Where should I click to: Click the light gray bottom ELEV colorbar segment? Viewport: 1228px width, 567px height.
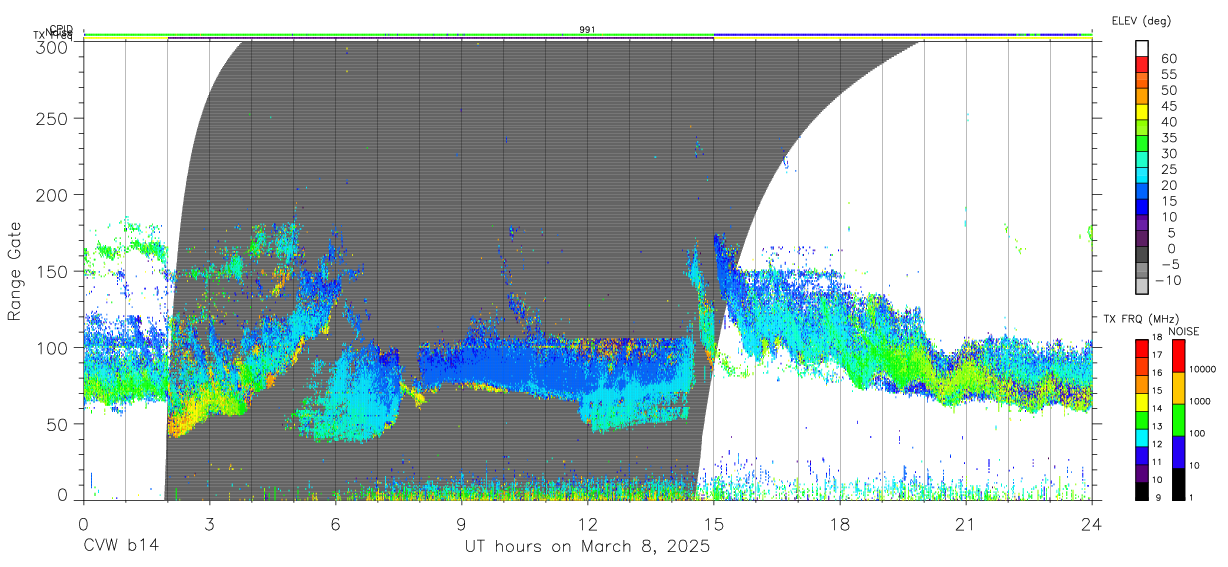click(x=1142, y=287)
